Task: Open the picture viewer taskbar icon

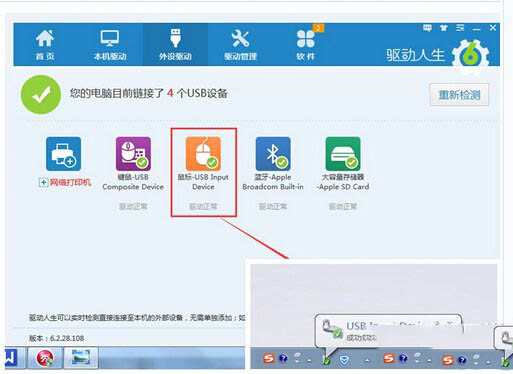Action: tap(81, 358)
